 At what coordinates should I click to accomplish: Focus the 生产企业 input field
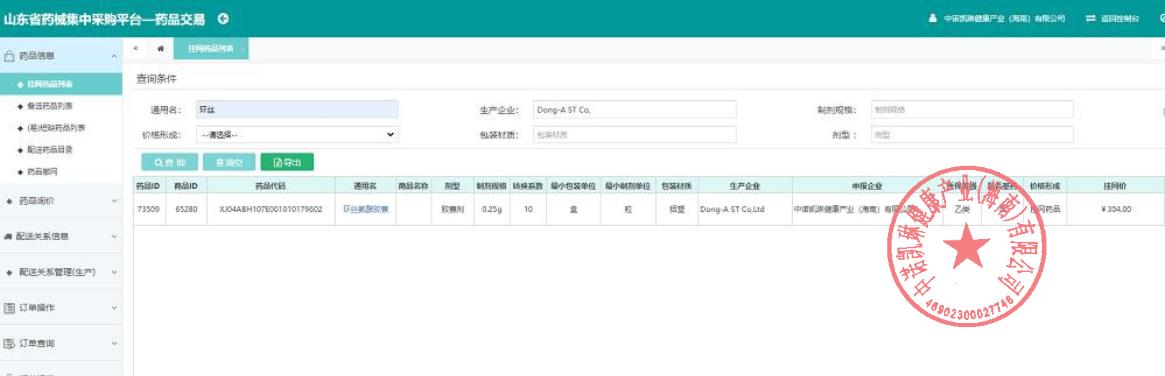click(635, 109)
